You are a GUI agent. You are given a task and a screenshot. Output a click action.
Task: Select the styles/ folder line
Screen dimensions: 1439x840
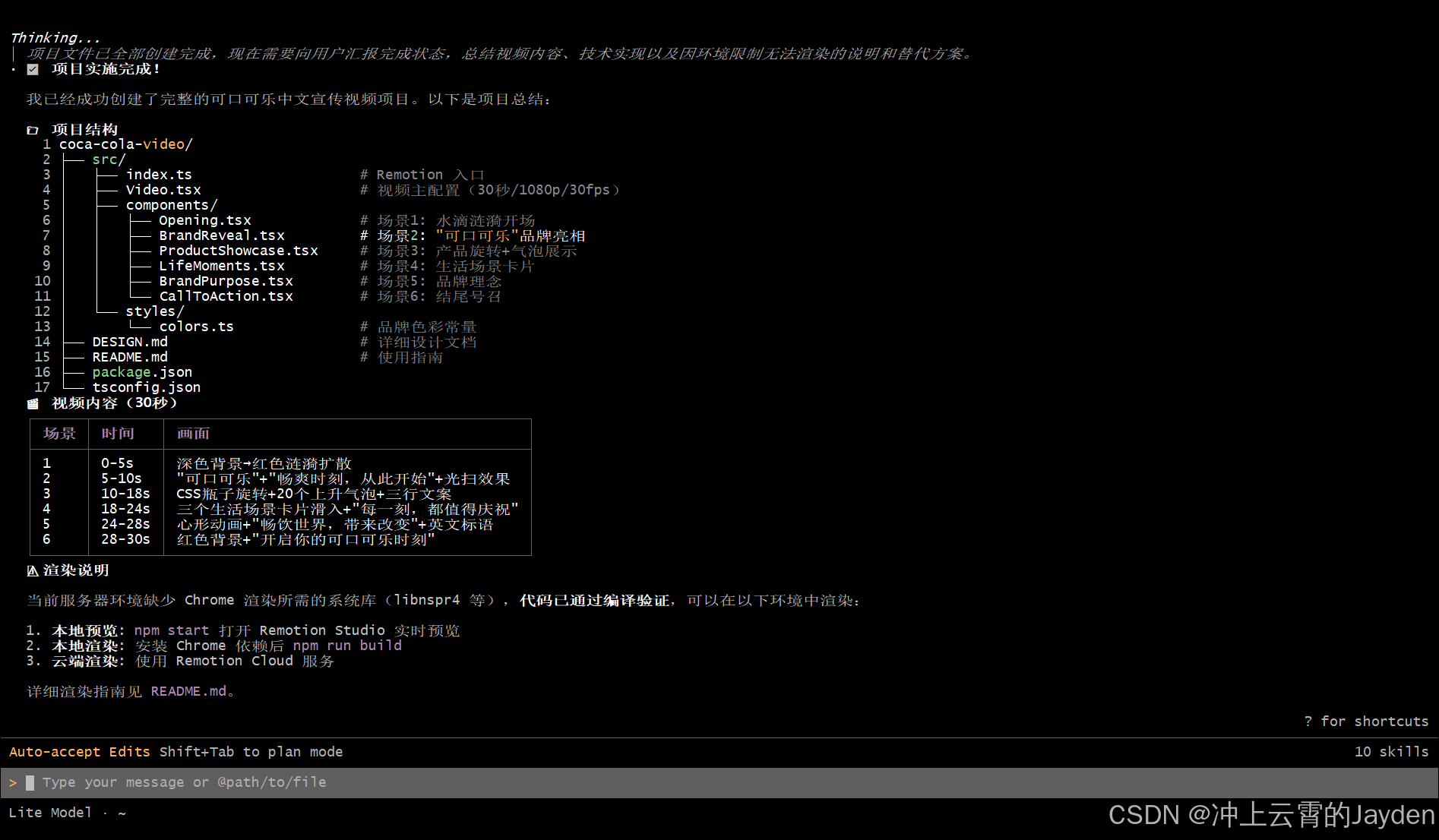pos(155,311)
